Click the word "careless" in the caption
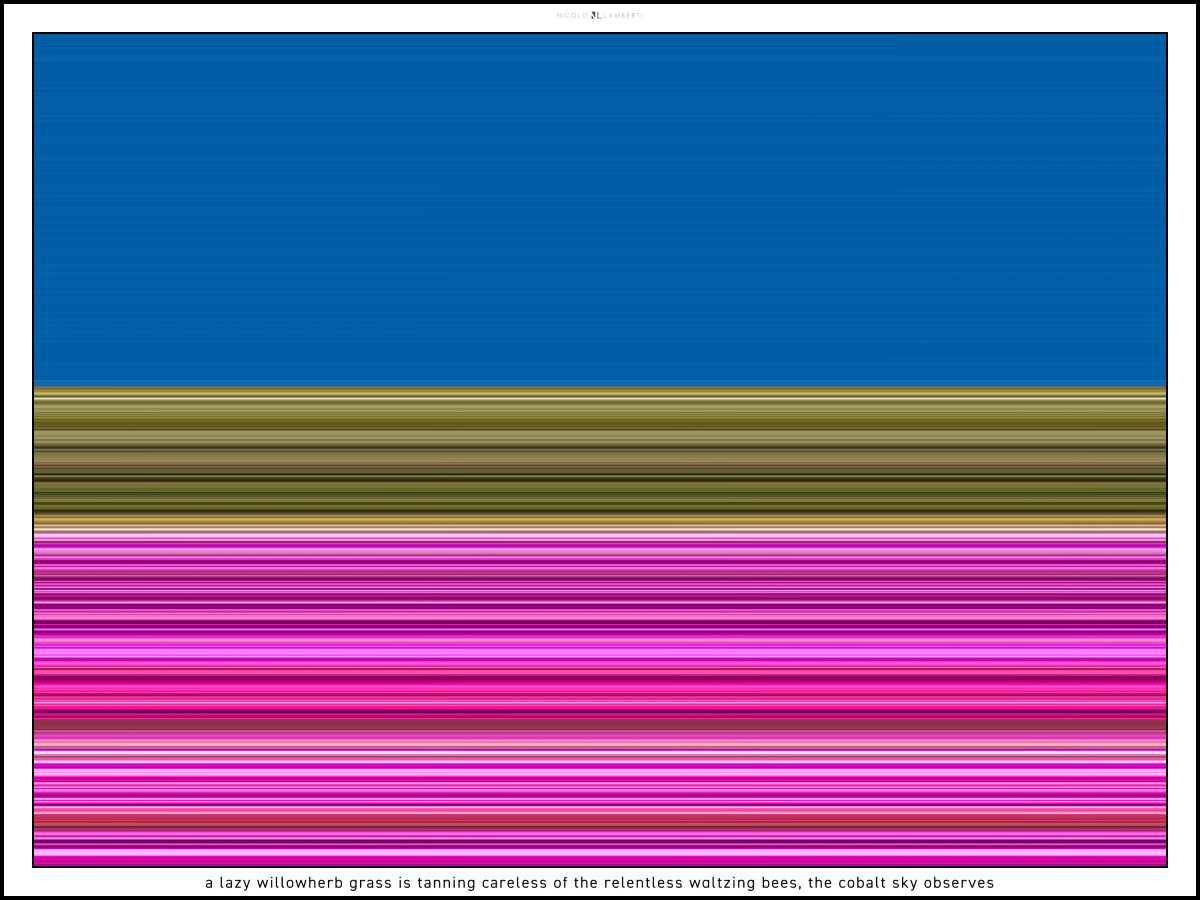 click(x=514, y=883)
